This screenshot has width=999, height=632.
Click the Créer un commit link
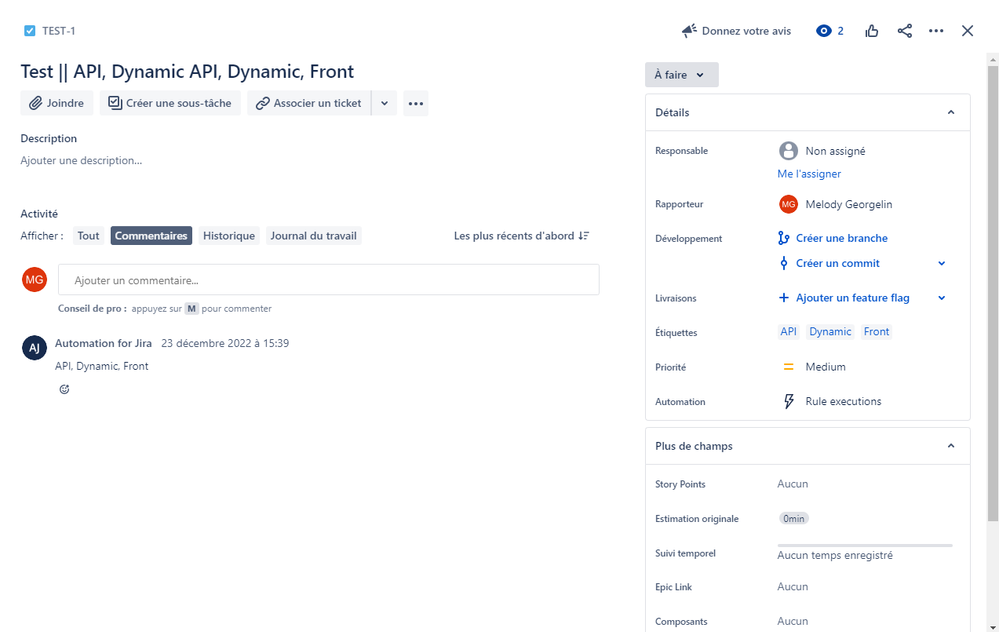pyautogui.click(x=838, y=263)
